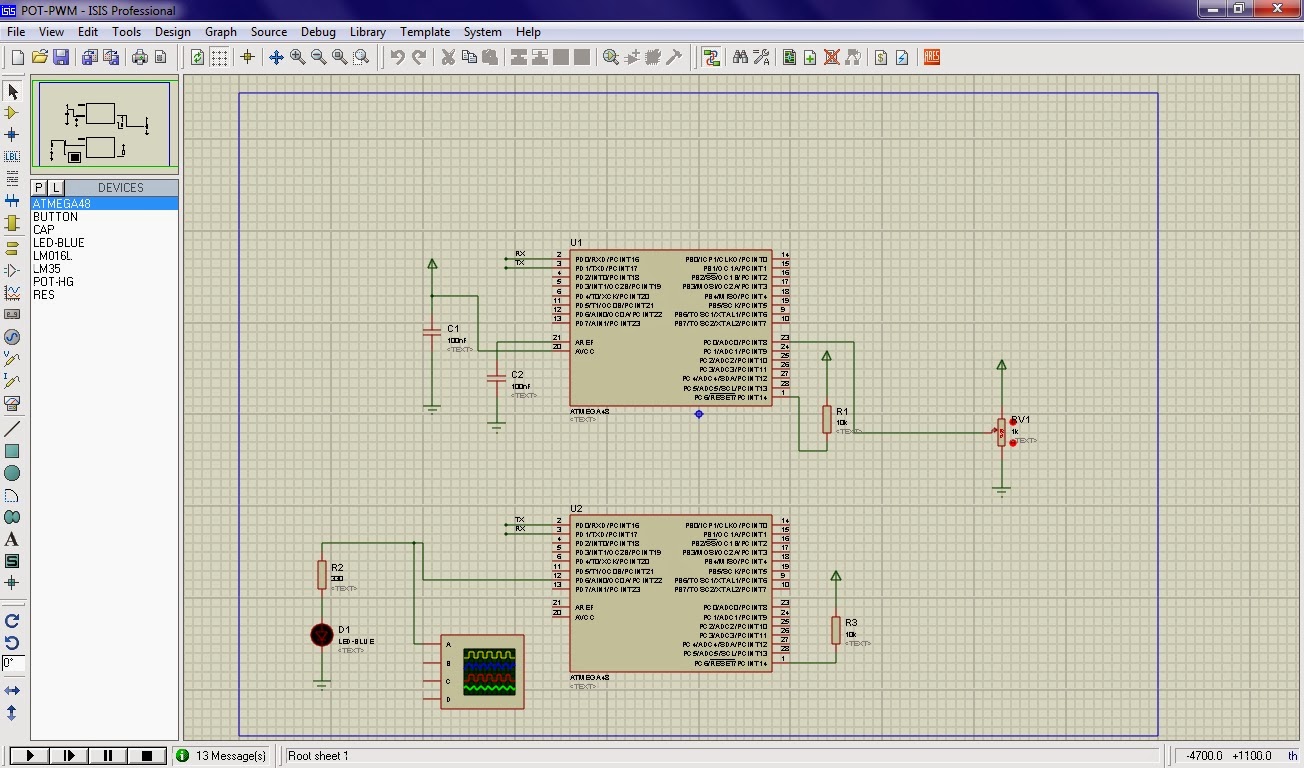Click the Root sheet 1 tab
Image resolution: width=1304 pixels, height=768 pixels.
[x=318, y=756]
